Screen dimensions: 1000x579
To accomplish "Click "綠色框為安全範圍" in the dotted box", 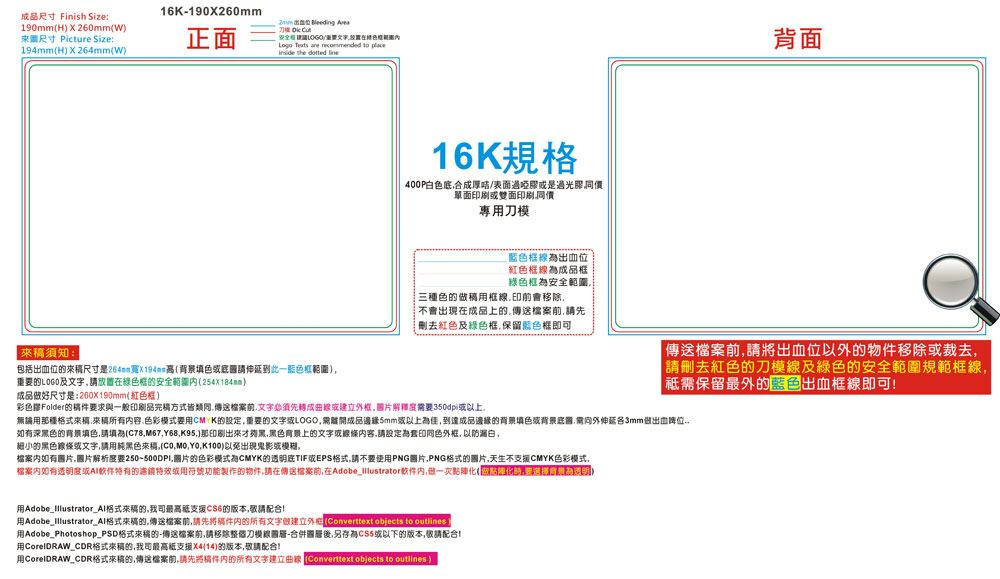I will (x=549, y=282).
